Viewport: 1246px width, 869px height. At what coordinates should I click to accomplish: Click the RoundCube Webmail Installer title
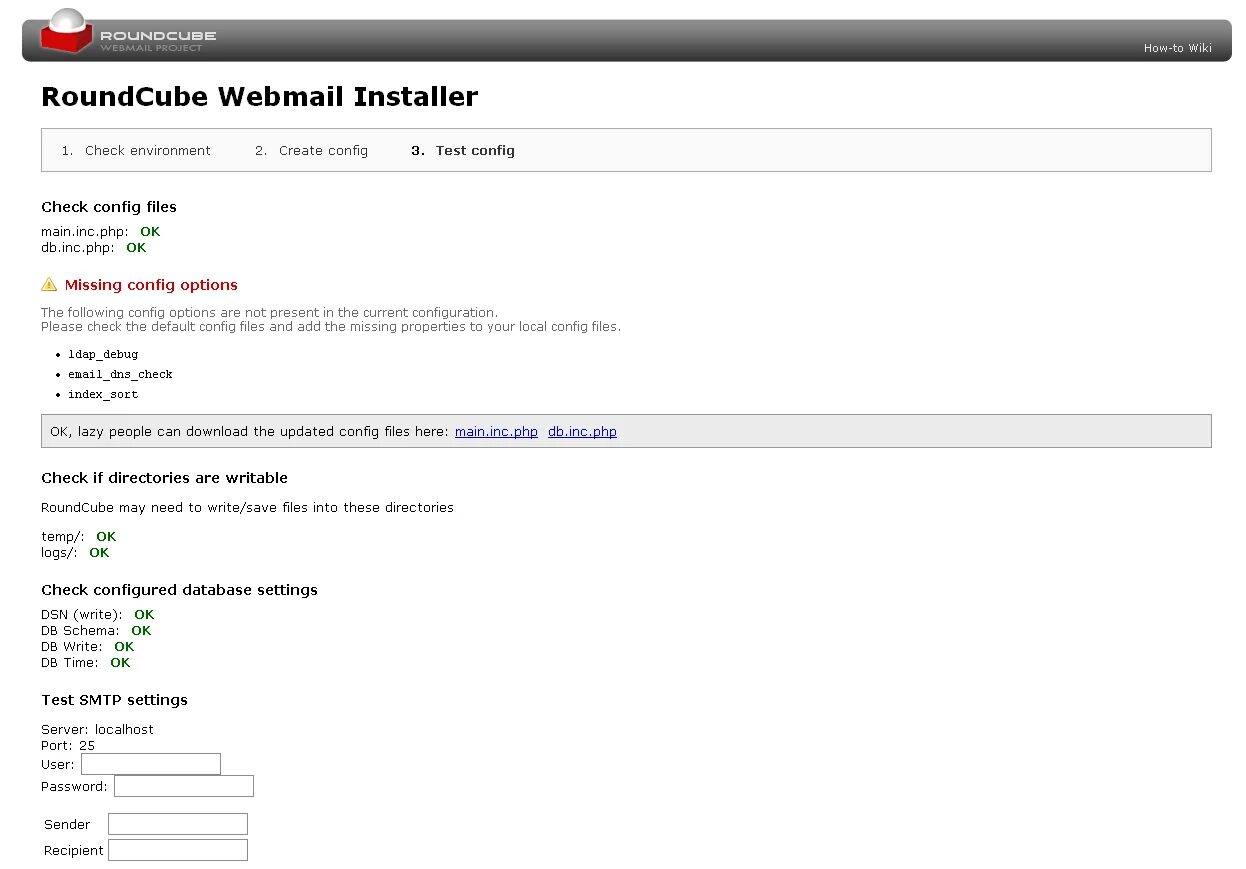click(x=259, y=97)
